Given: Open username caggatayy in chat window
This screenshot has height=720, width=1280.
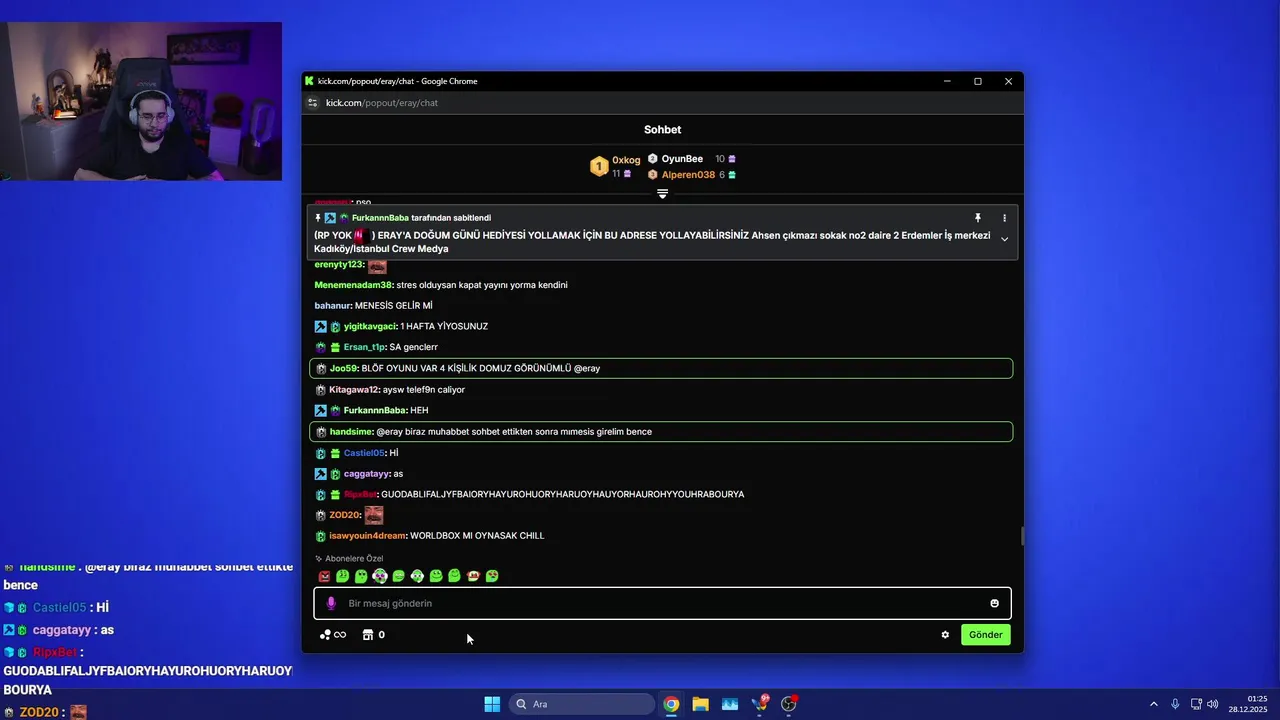Looking at the screenshot, I should (x=367, y=474).
